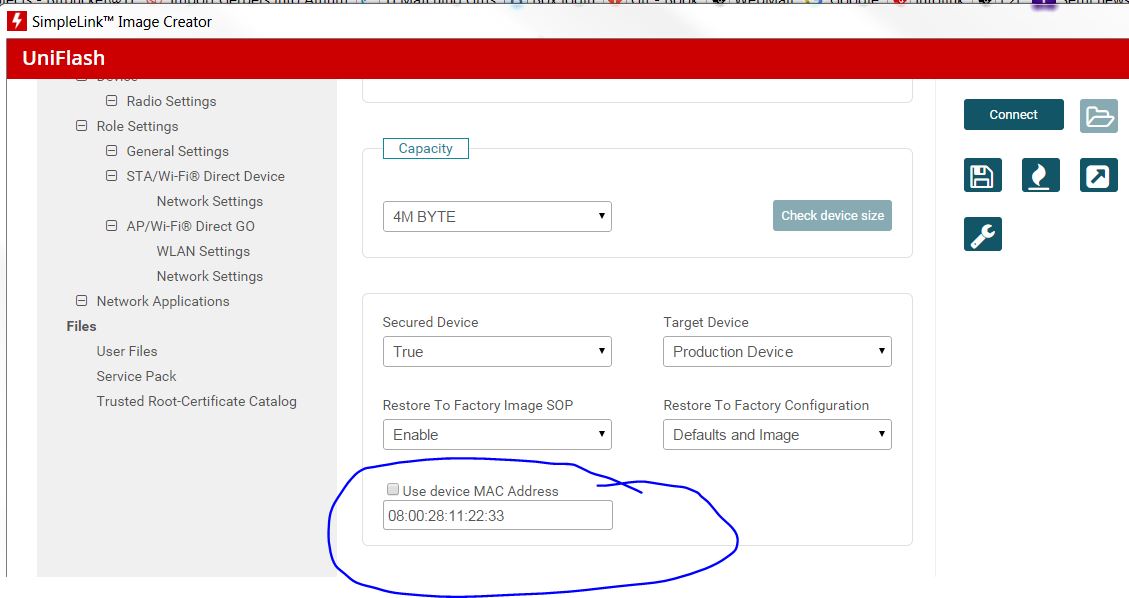Viewport: 1129px width, 598px height.
Task: Open the 4M BYTE capacity dropdown
Action: point(497,217)
